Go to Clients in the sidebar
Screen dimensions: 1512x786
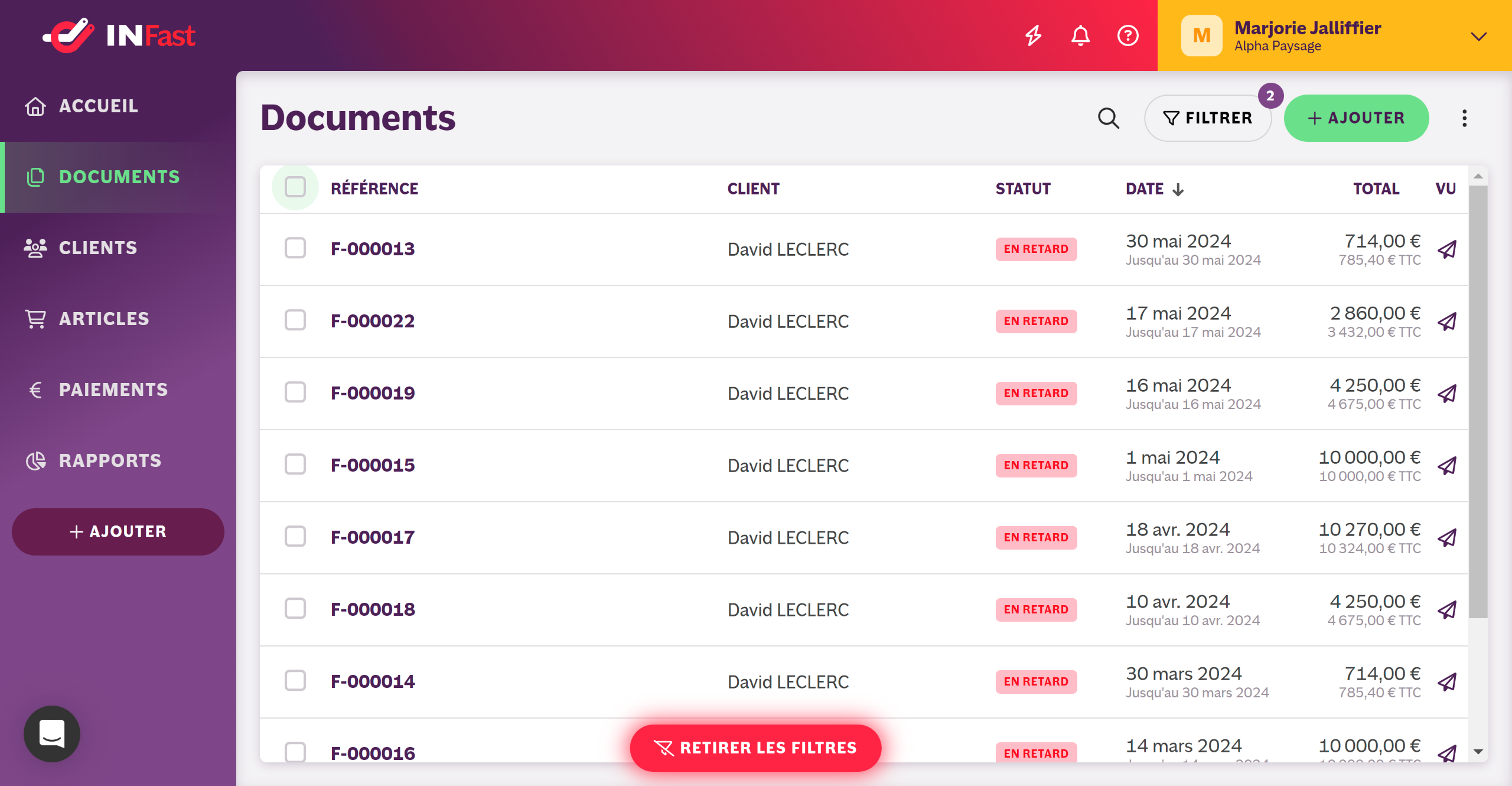98,248
